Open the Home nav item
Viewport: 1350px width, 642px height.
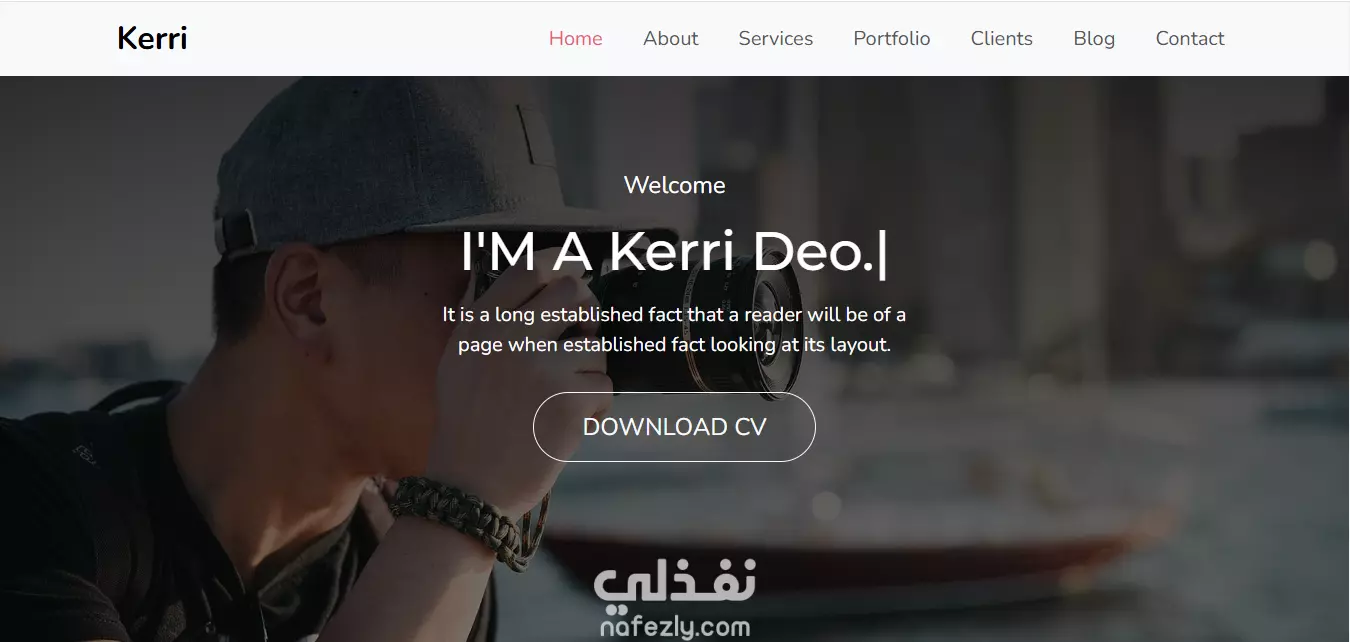(x=575, y=39)
